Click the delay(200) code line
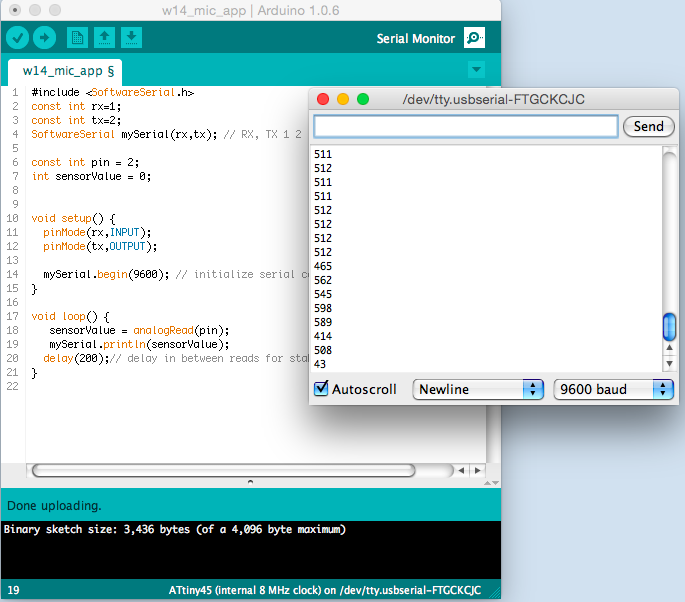This screenshot has height=602, width=685. pyautogui.click(x=176, y=359)
